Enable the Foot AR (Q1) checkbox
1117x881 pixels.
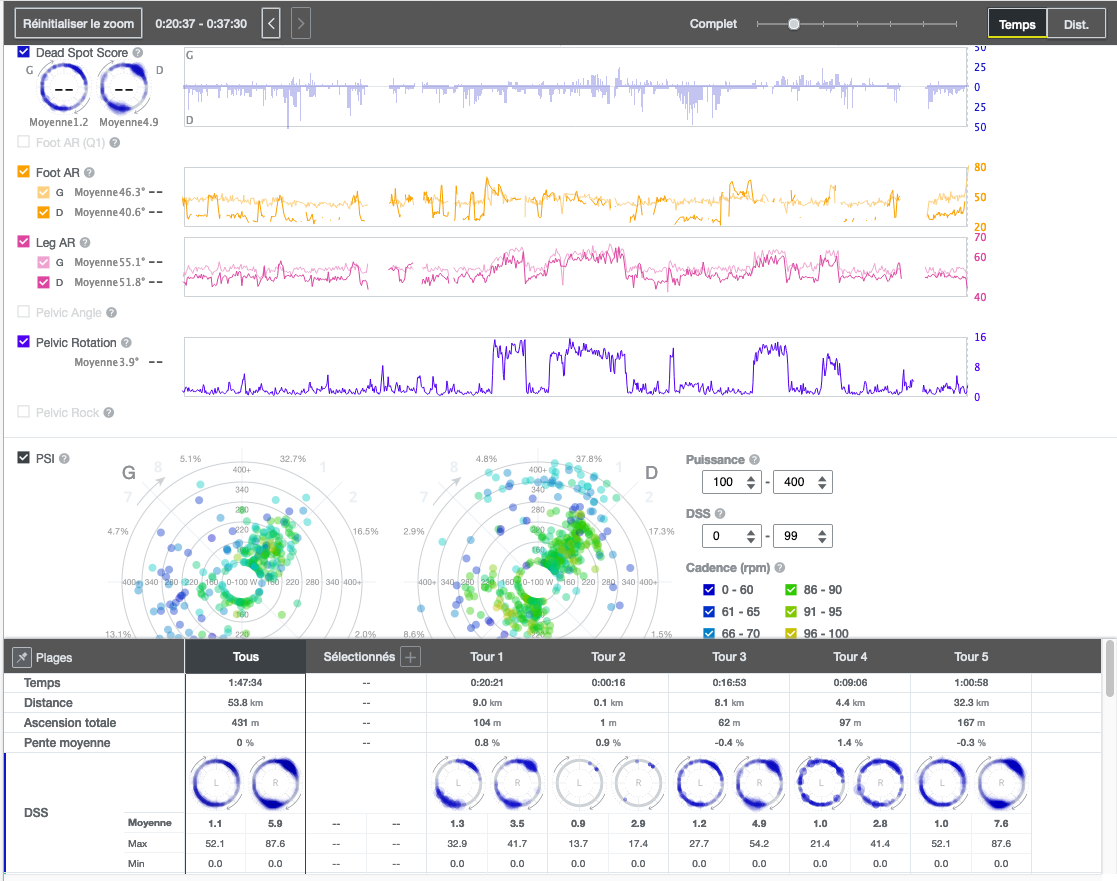(24, 142)
